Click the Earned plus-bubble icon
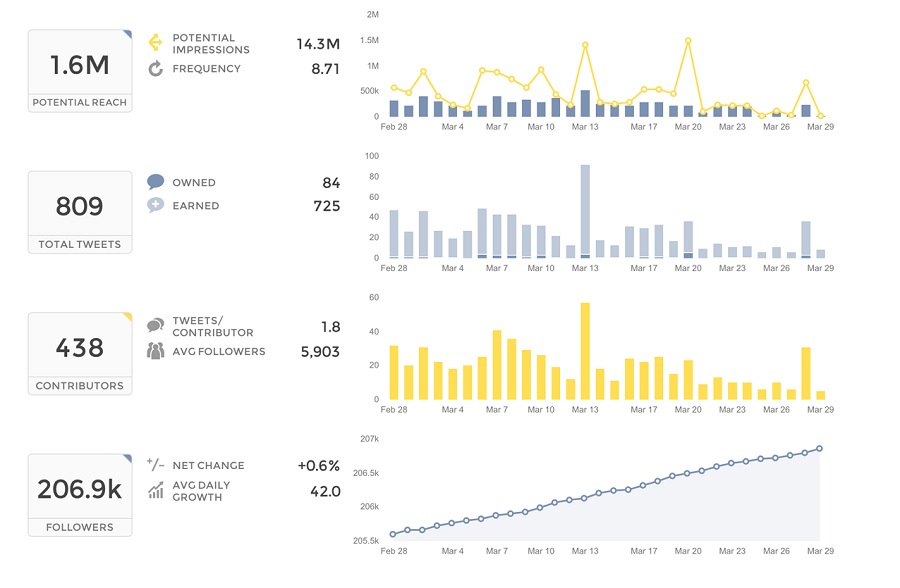This screenshot has height=588, width=900. tap(156, 205)
